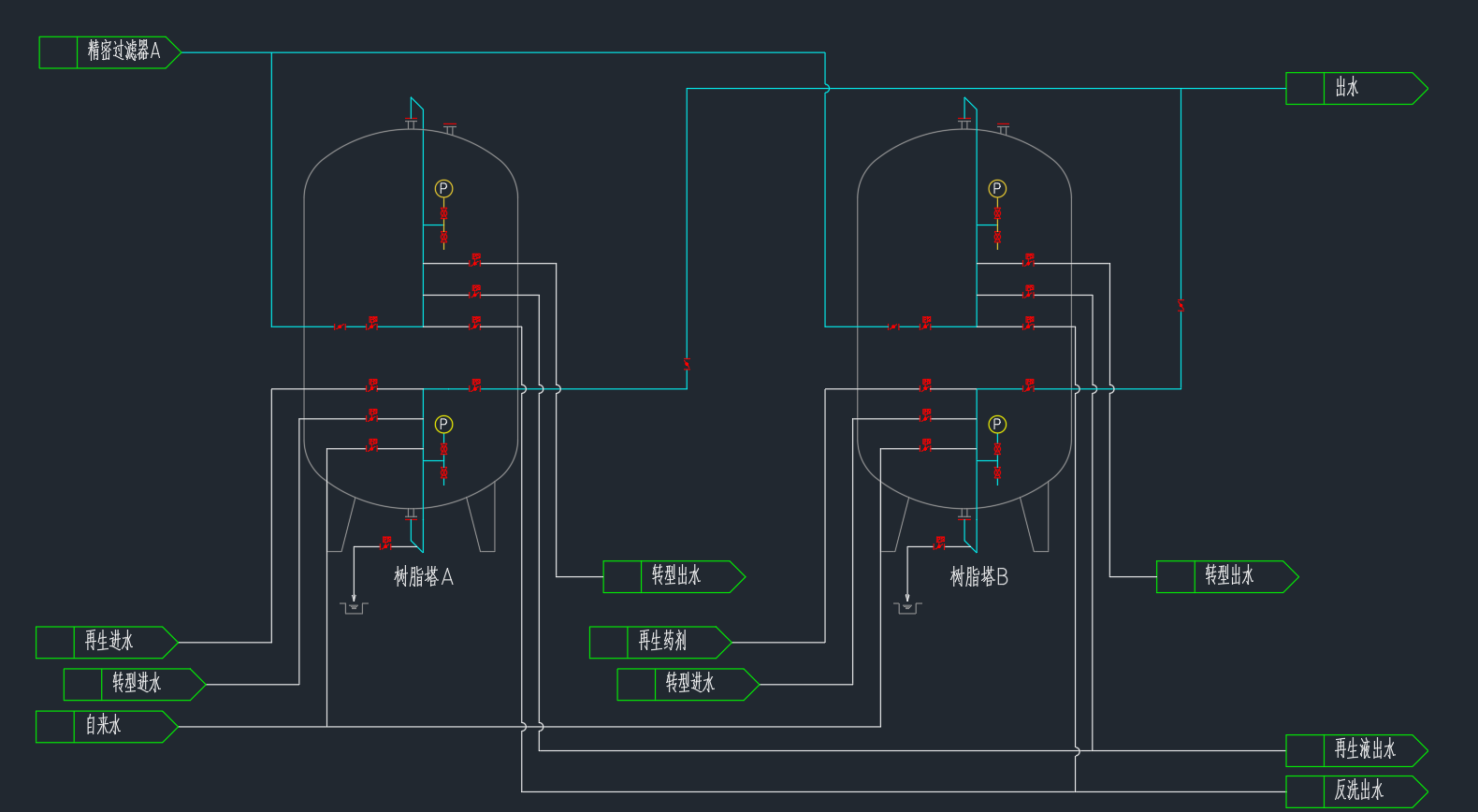This screenshot has width=1478, height=812.
Task: Click the drain symbol below resin tower A
Action: click(354, 608)
